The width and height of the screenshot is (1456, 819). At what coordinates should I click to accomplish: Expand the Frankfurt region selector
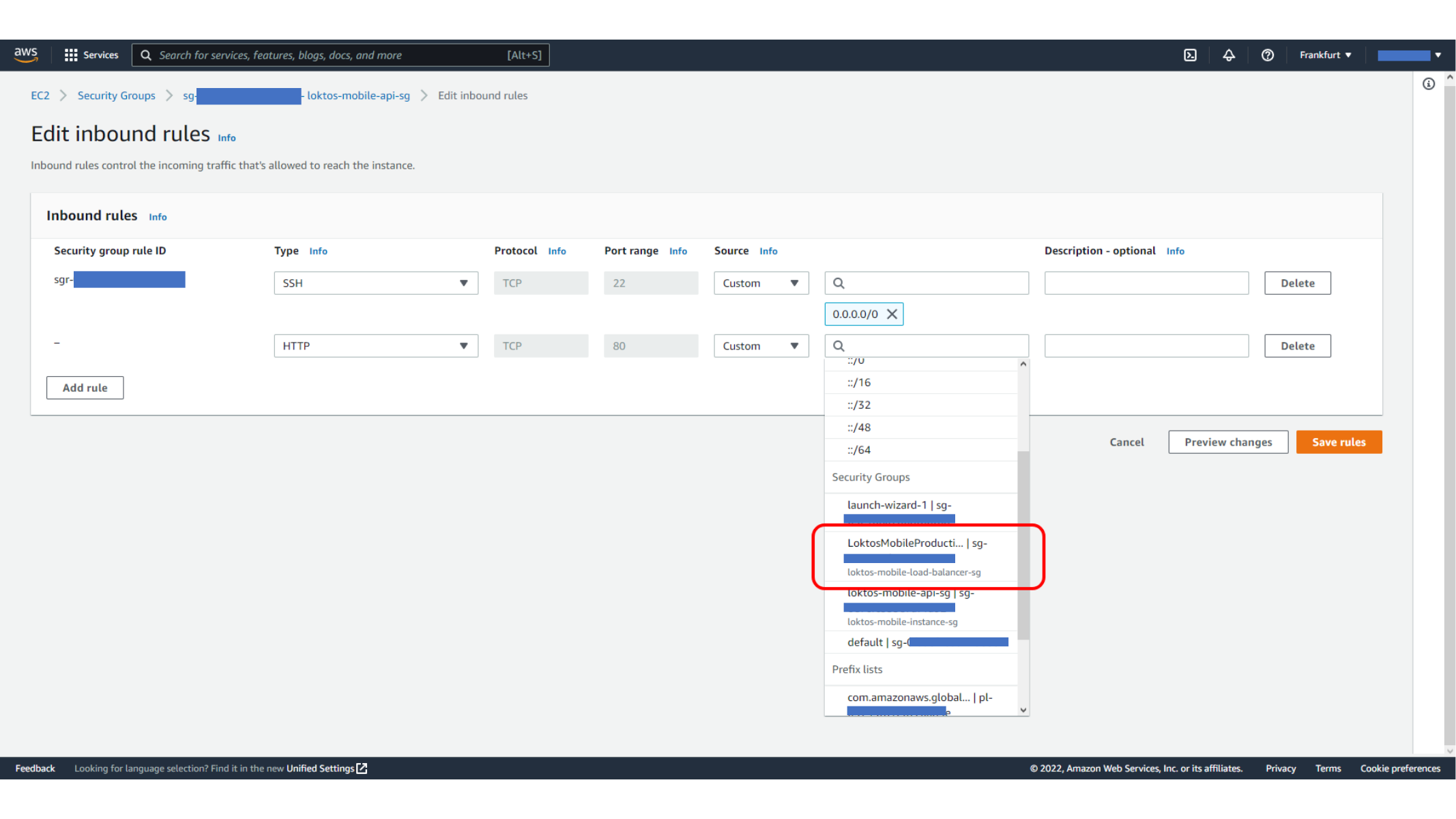1325,55
